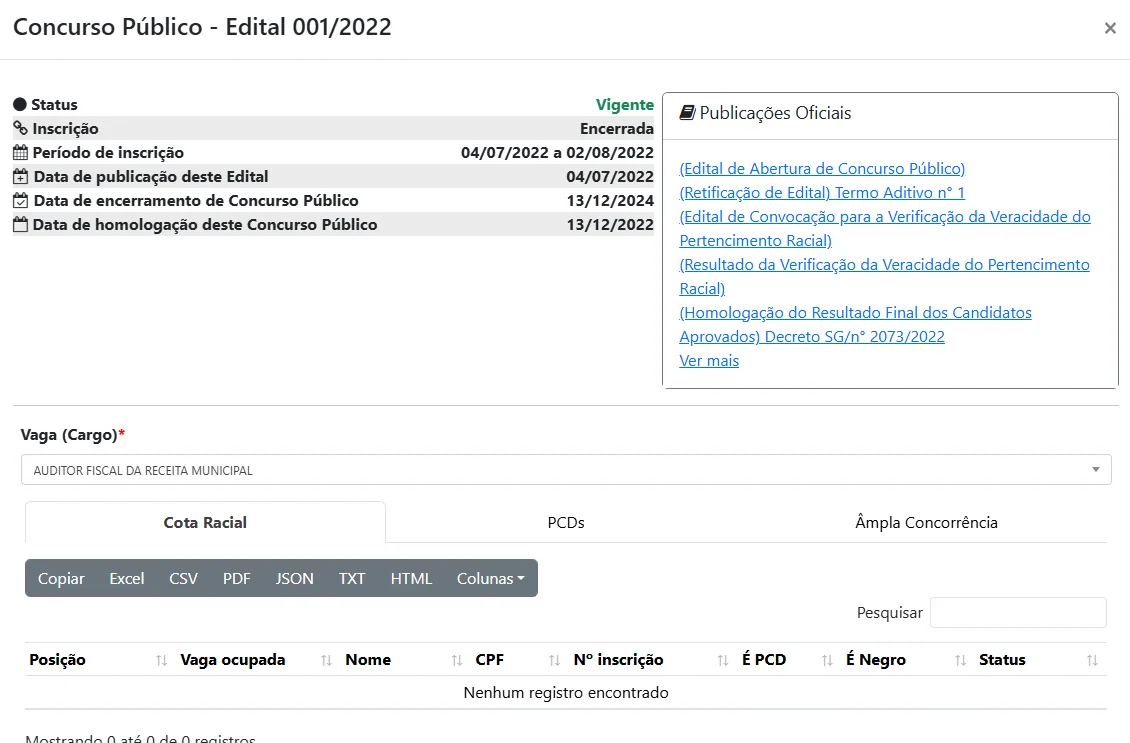Image resolution: width=1130 pixels, height=743 pixels.
Task: Sort by Nome column arrows
Action: (457, 660)
